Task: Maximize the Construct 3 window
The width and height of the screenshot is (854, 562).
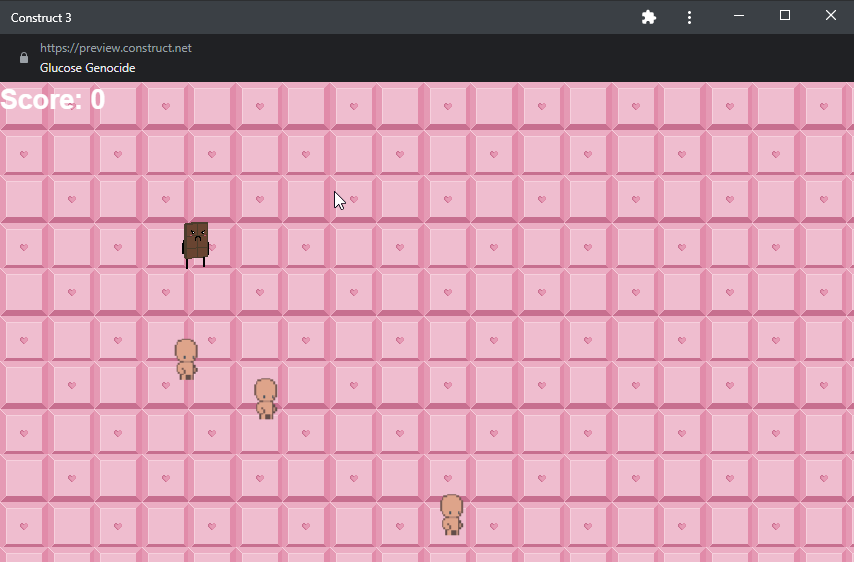Action: pyautogui.click(x=785, y=15)
